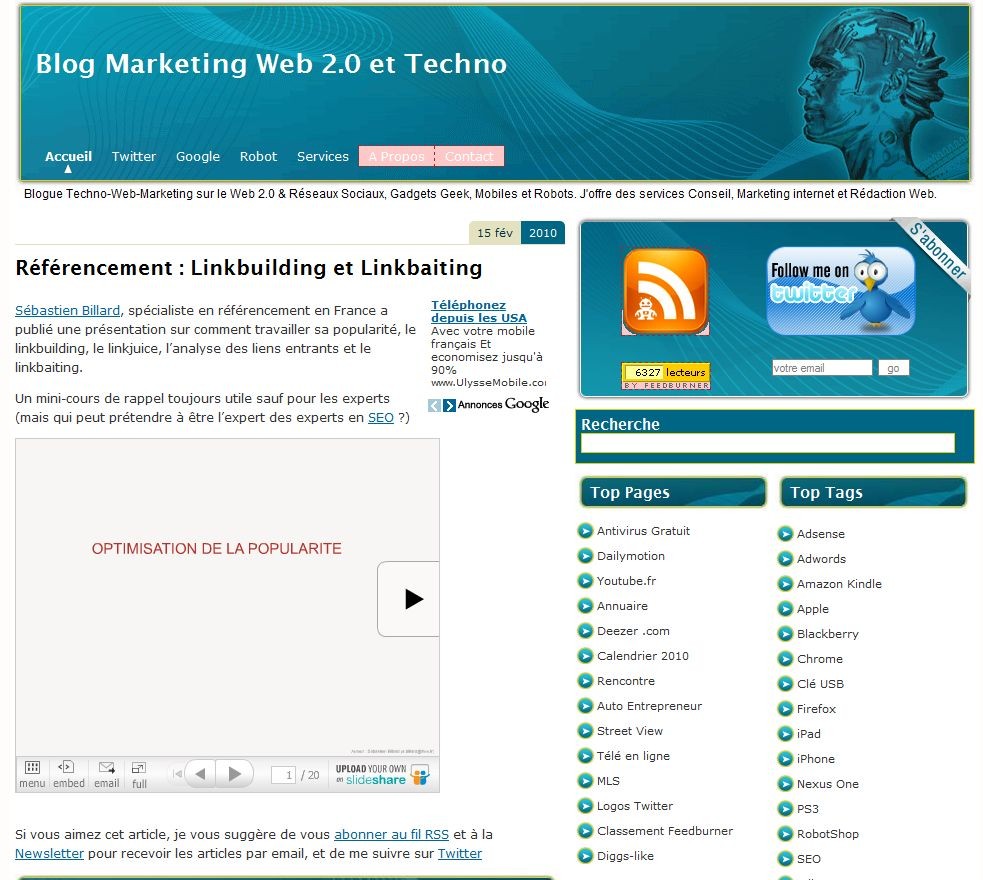Open the Feedburner 6327 lecteurs counter badge
Viewport: 983px width, 880px height.
pos(666,376)
